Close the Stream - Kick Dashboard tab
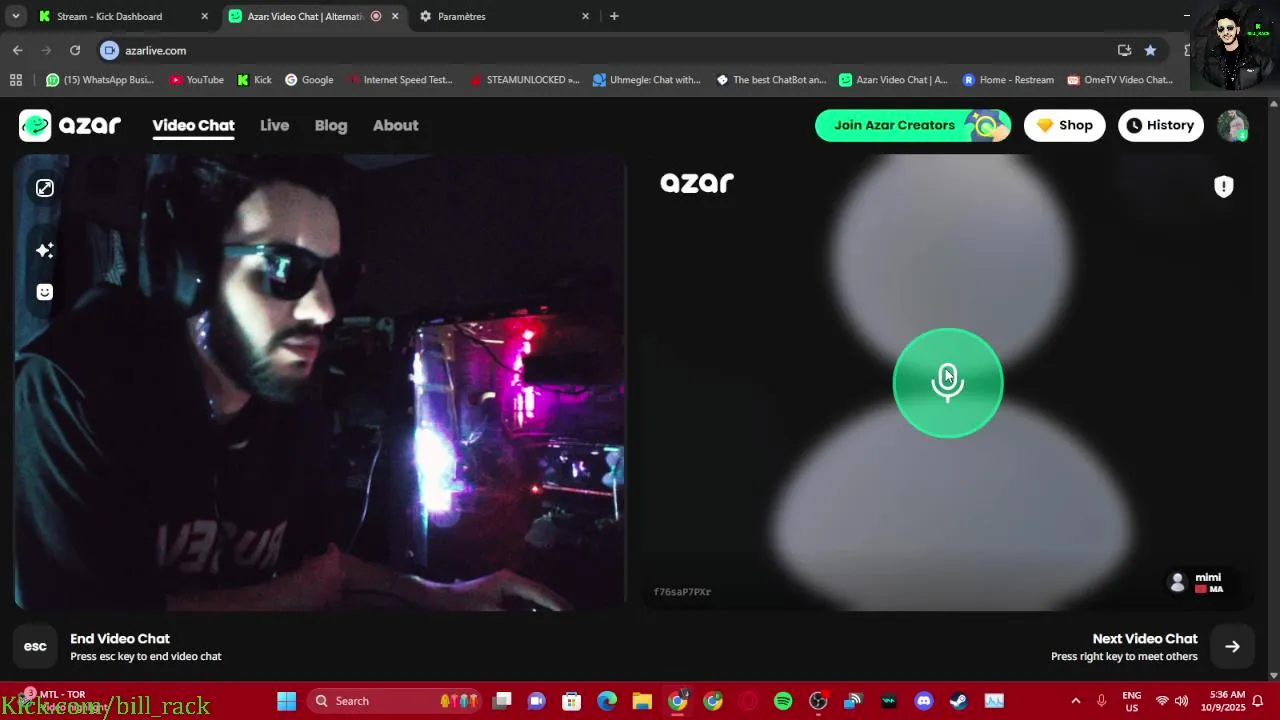Viewport: 1280px width, 720px height. pos(205,16)
